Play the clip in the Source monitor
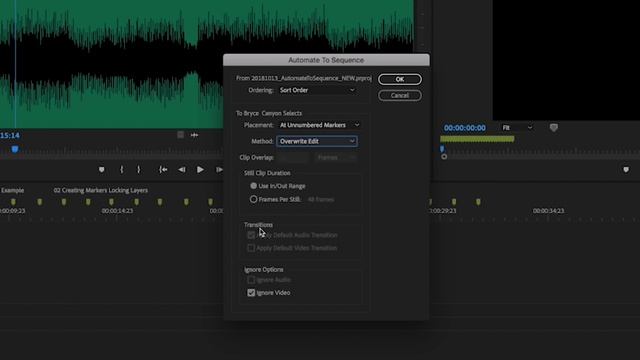640x360 pixels. (200, 169)
